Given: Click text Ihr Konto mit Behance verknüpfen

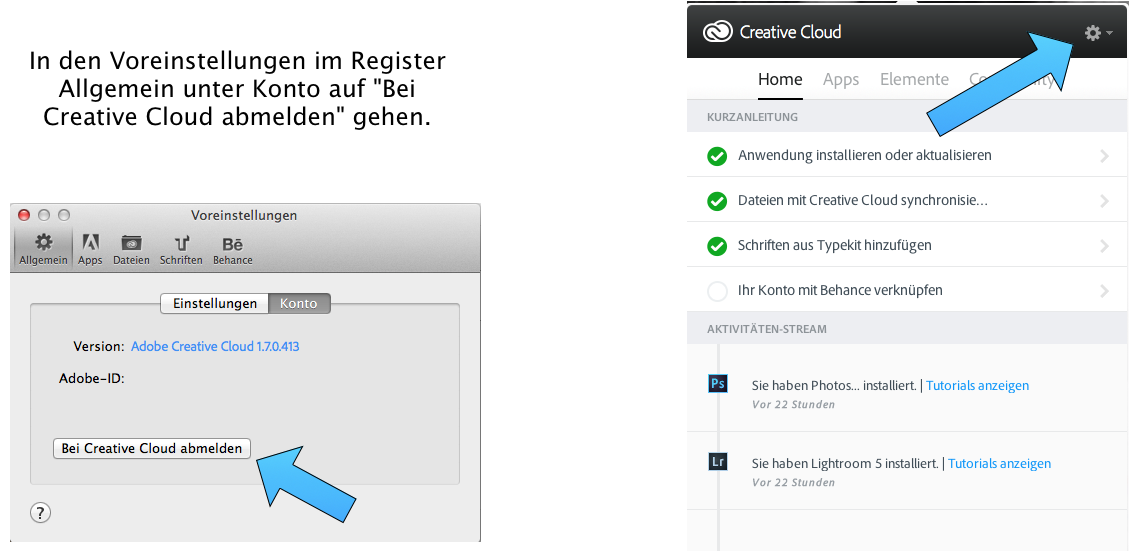Looking at the screenshot, I should [840, 290].
